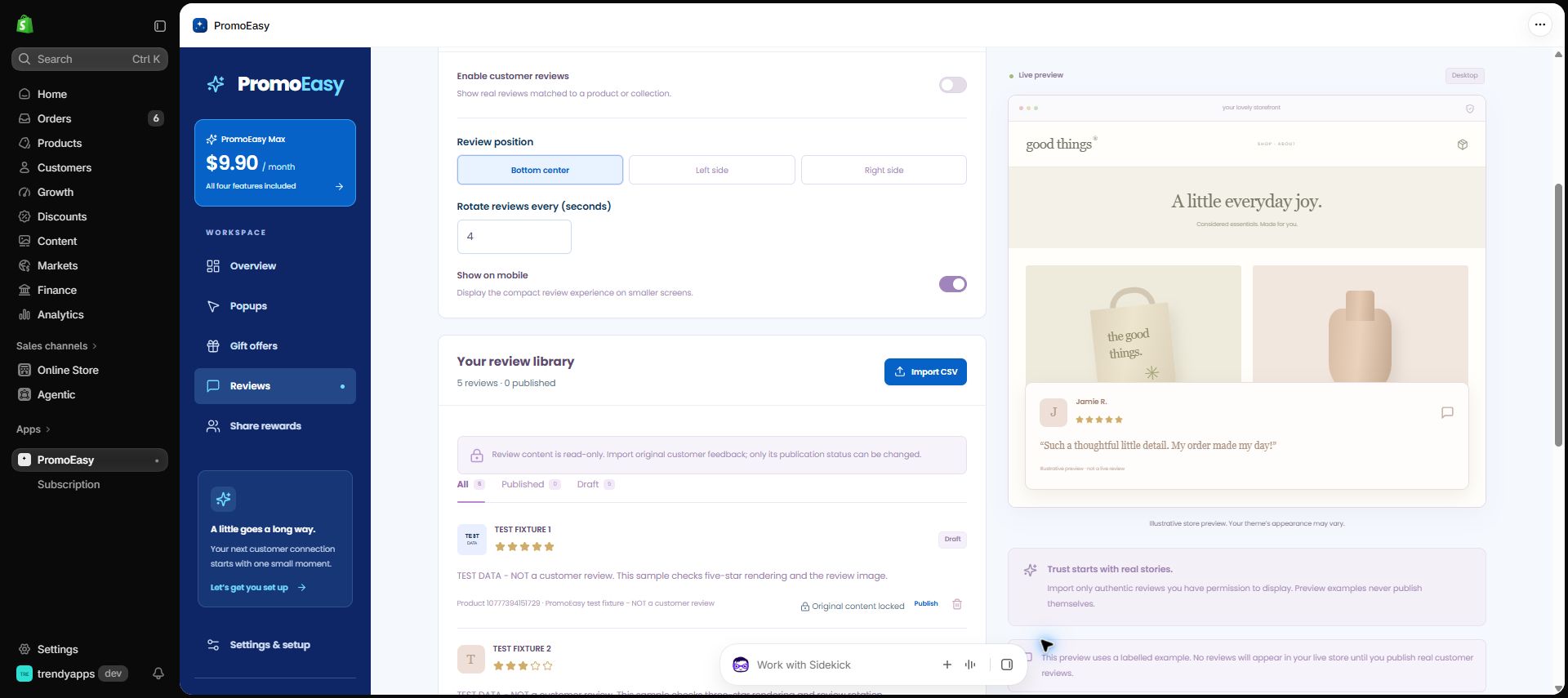The height and width of the screenshot is (698, 1568).
Task: Disable Show on mobile toggle
Action: point(952,284)
